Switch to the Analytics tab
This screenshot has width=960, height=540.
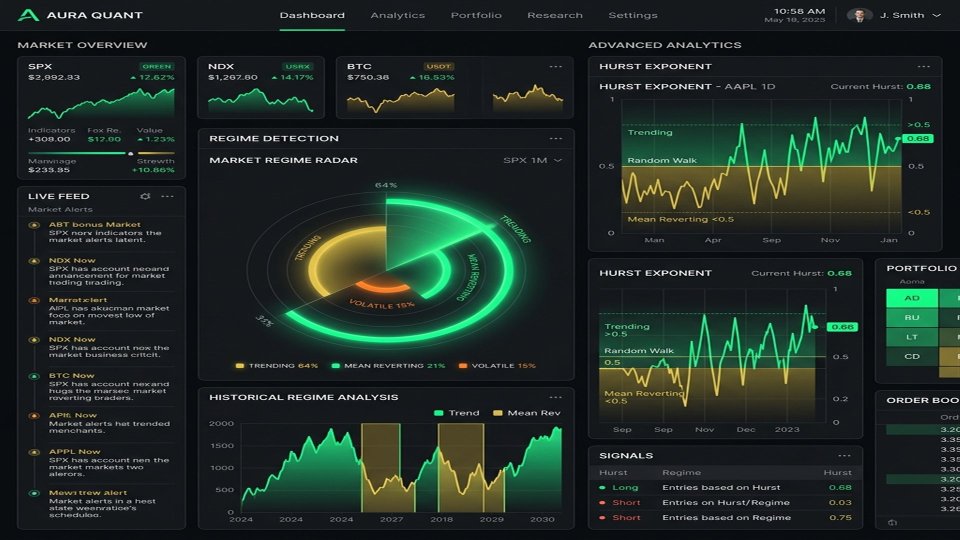(397, 15)
